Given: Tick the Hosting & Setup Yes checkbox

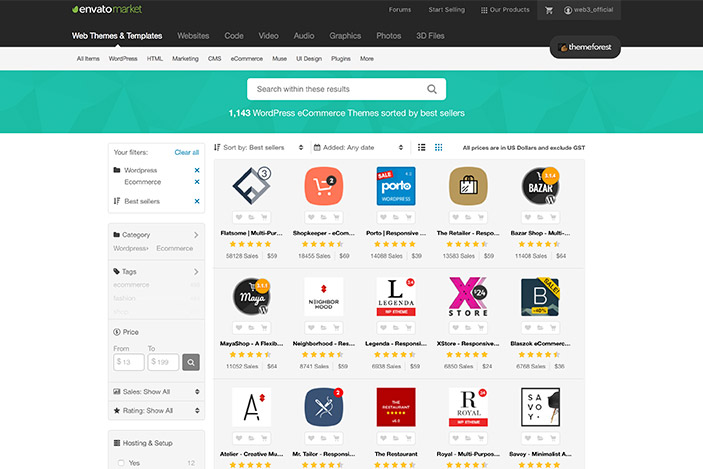Looking at the screenshot, I should [121, 463].
